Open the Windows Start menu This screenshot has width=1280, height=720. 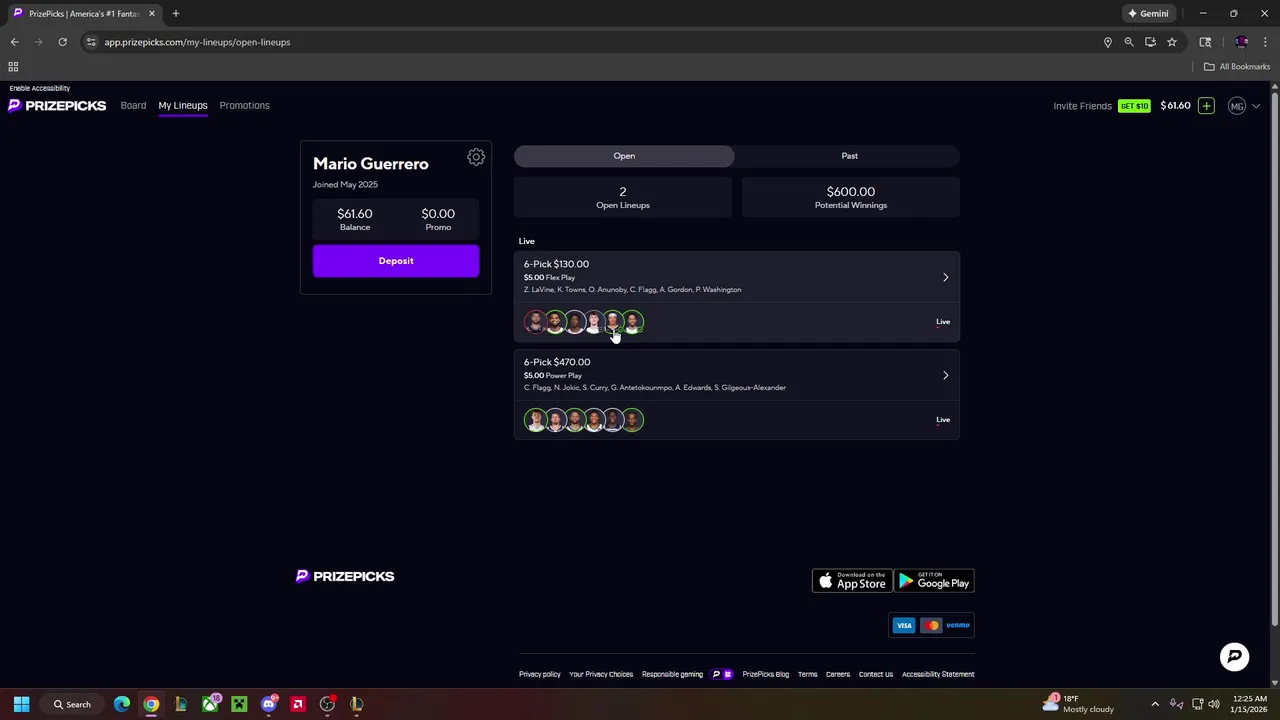coord(21,704)
